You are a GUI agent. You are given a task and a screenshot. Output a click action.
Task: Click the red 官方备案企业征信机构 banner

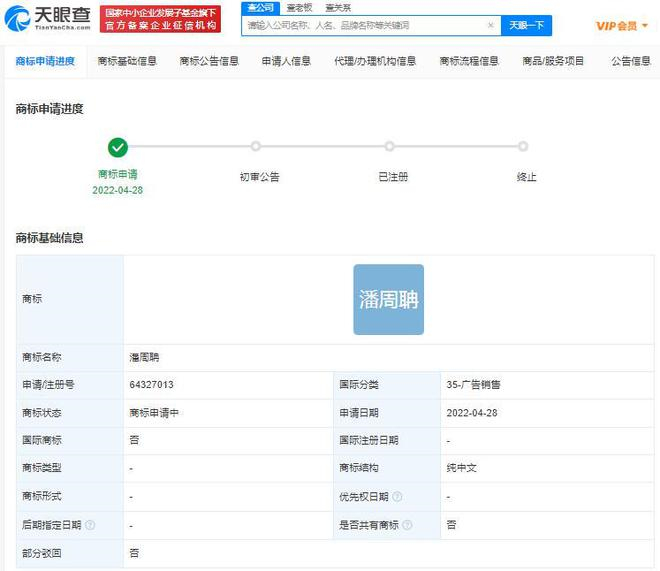point(160,19)
